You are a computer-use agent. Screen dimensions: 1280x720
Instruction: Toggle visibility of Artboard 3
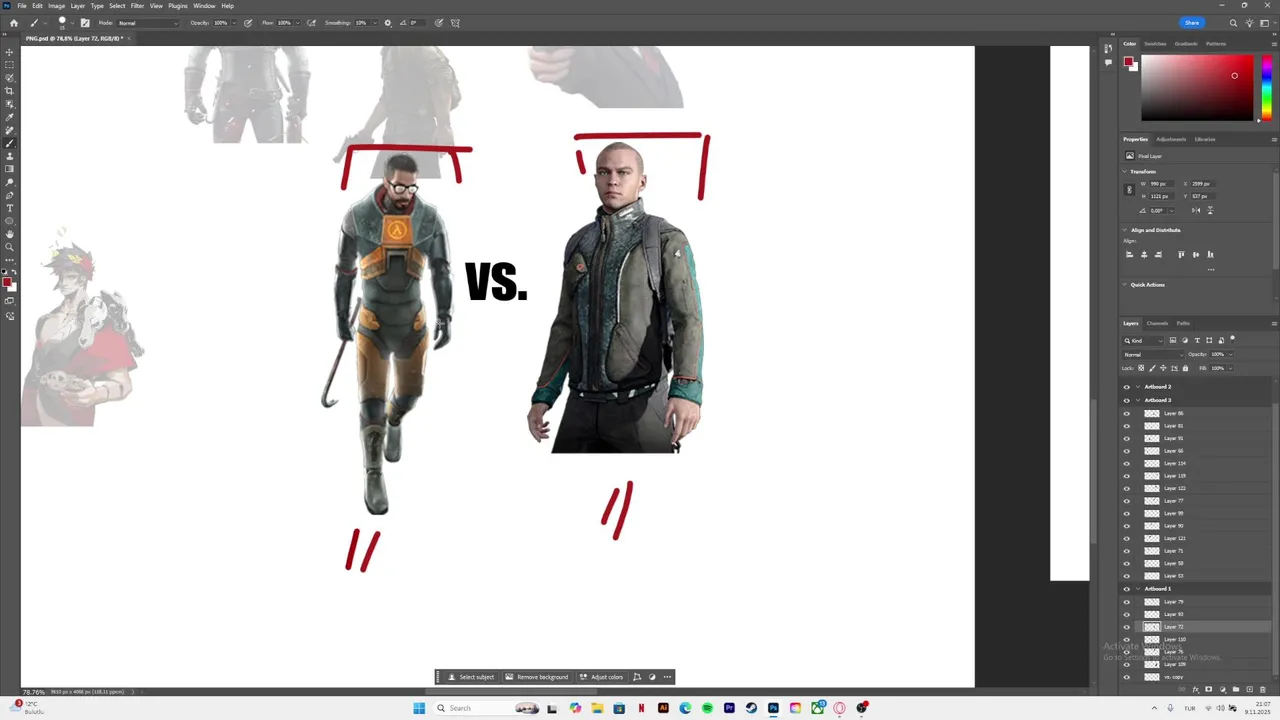tap(1127, 400)
